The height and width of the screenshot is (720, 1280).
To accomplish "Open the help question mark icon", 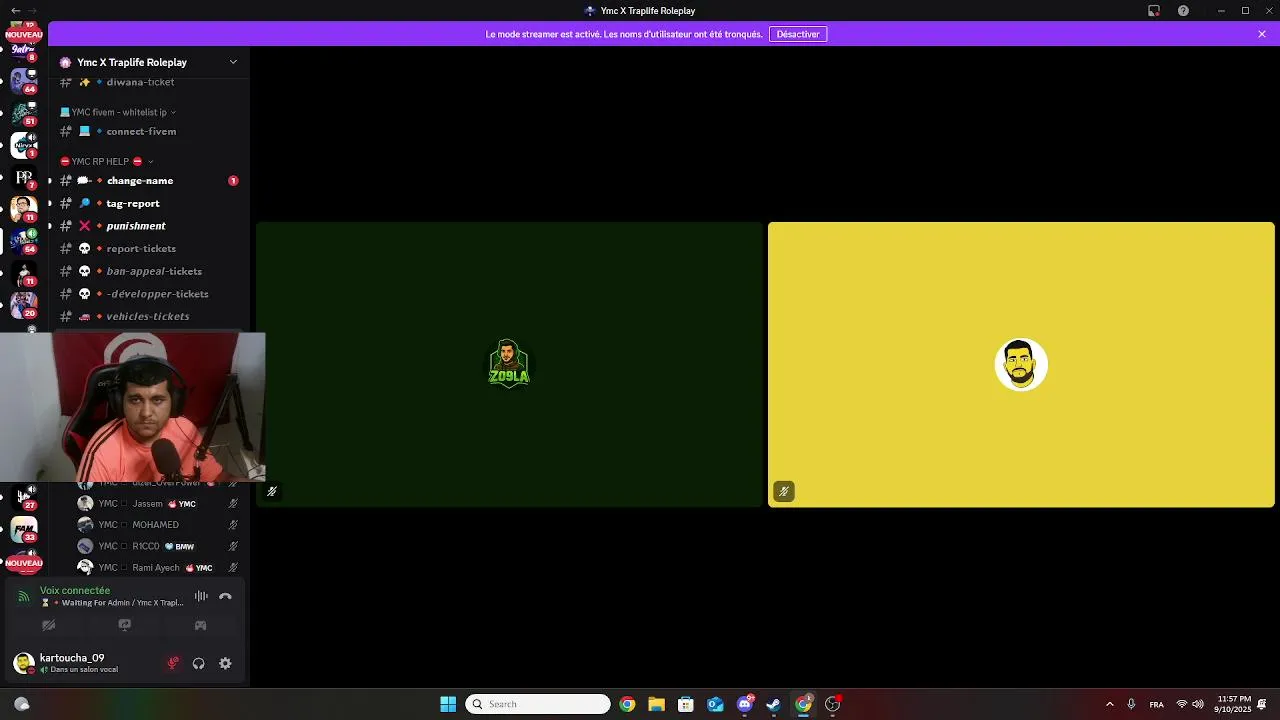I will pyautogui.click(x=1183, y=10).
